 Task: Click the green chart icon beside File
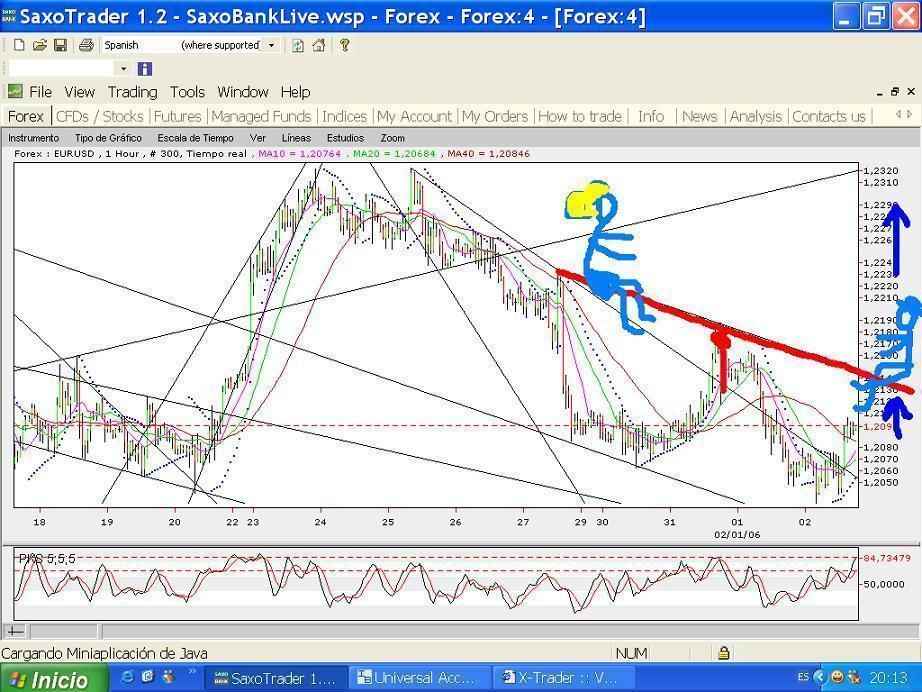(15, 91)
